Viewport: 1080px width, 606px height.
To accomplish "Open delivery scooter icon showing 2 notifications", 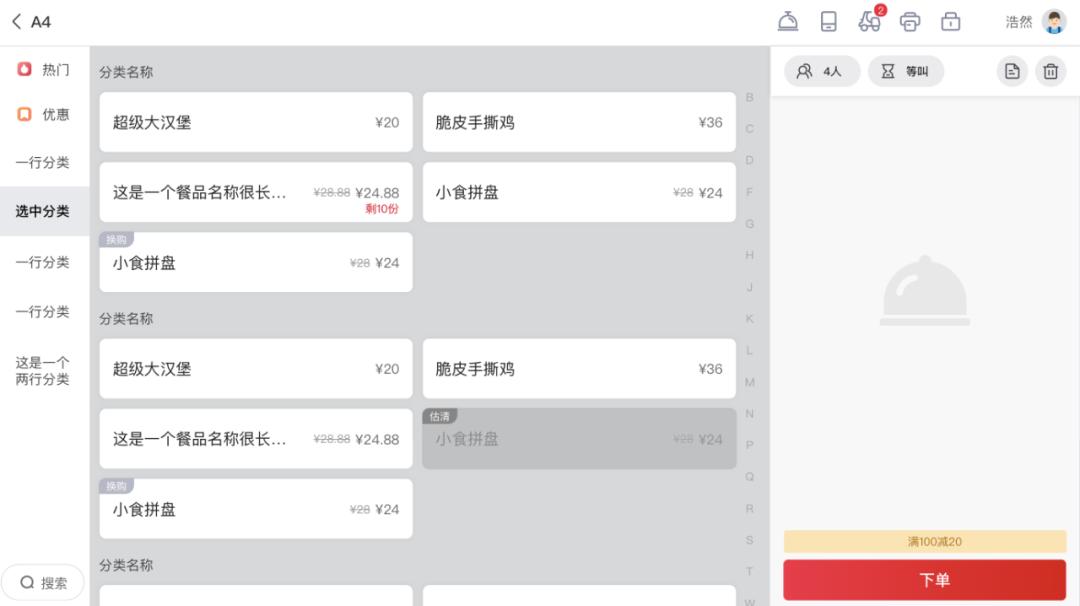I will pyautogui.click(x=870, y=21).
